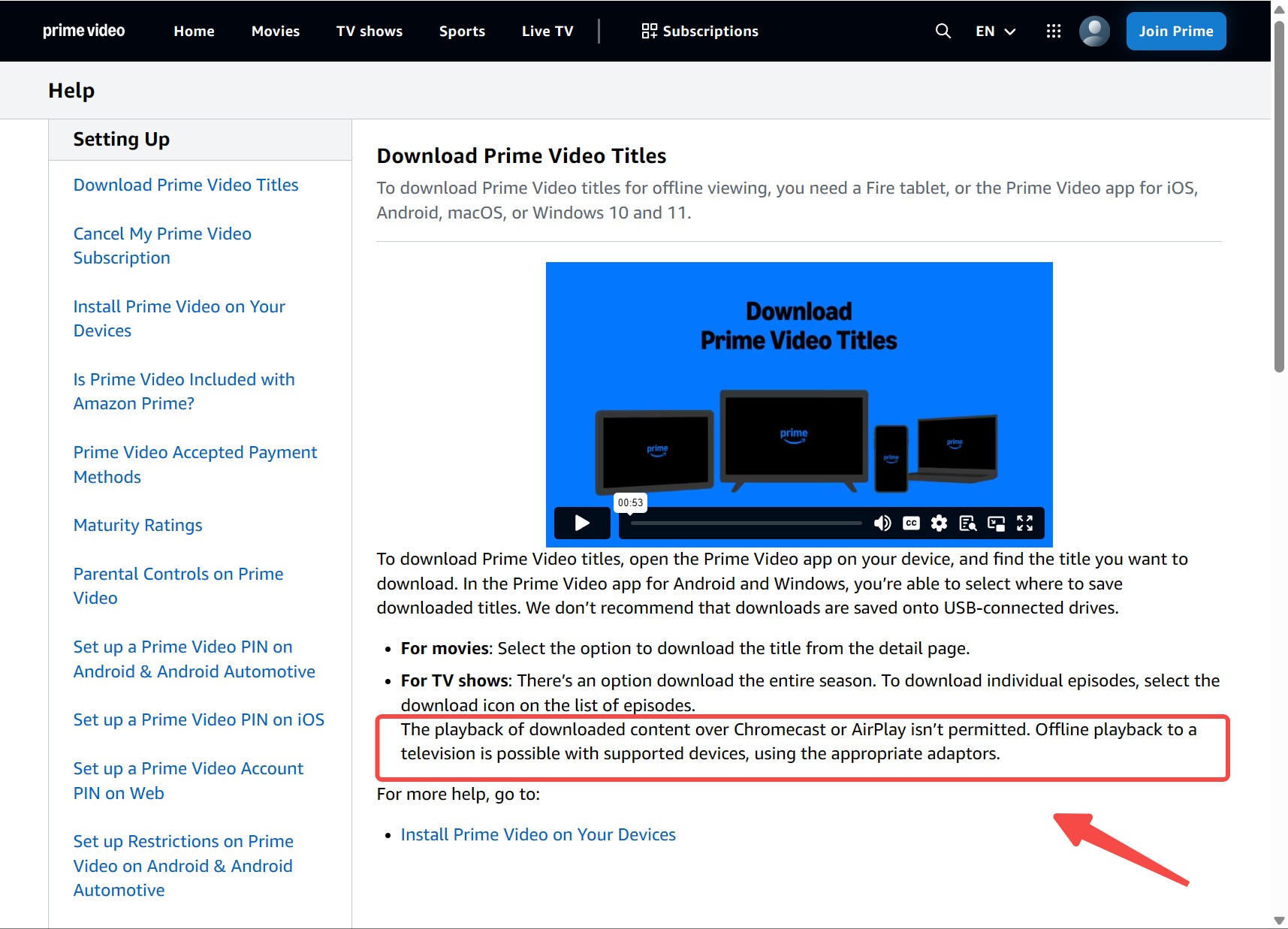Click the Prime Video logo

(x=83, y=31)
